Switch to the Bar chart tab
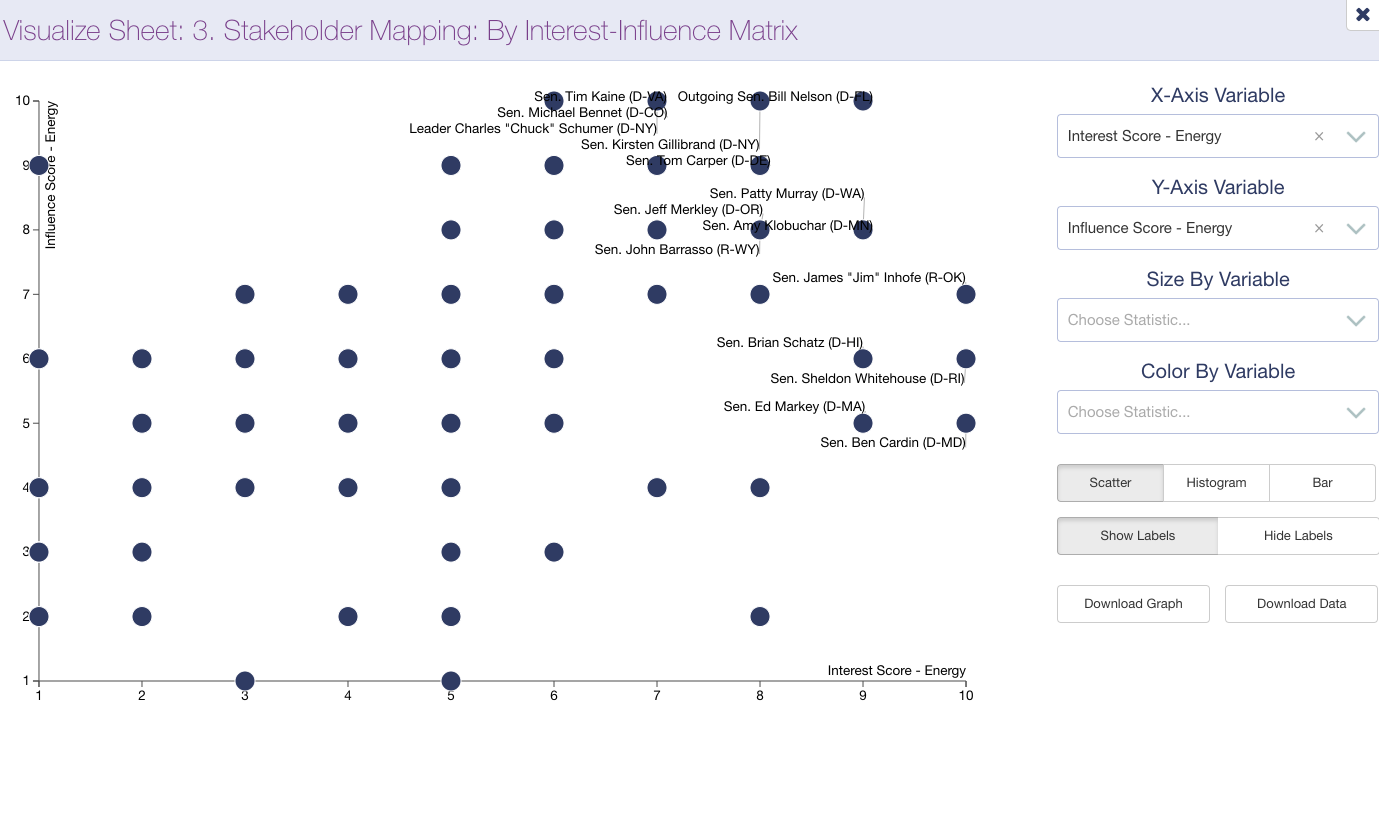Image resolution: width=1379 pixels, height=839 pixels. [x=1322, y=483]
